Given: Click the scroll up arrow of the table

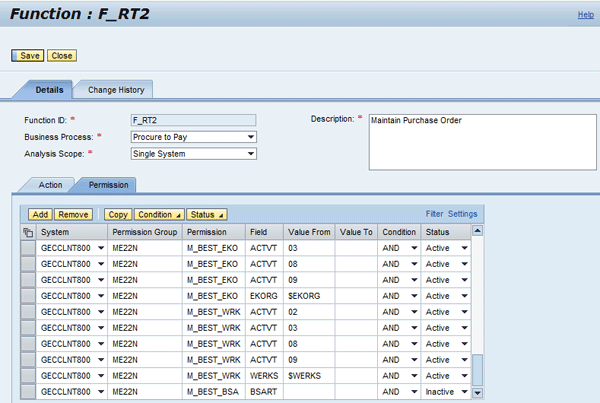Looking at the screenshot, I should click(x=478, y=231).
